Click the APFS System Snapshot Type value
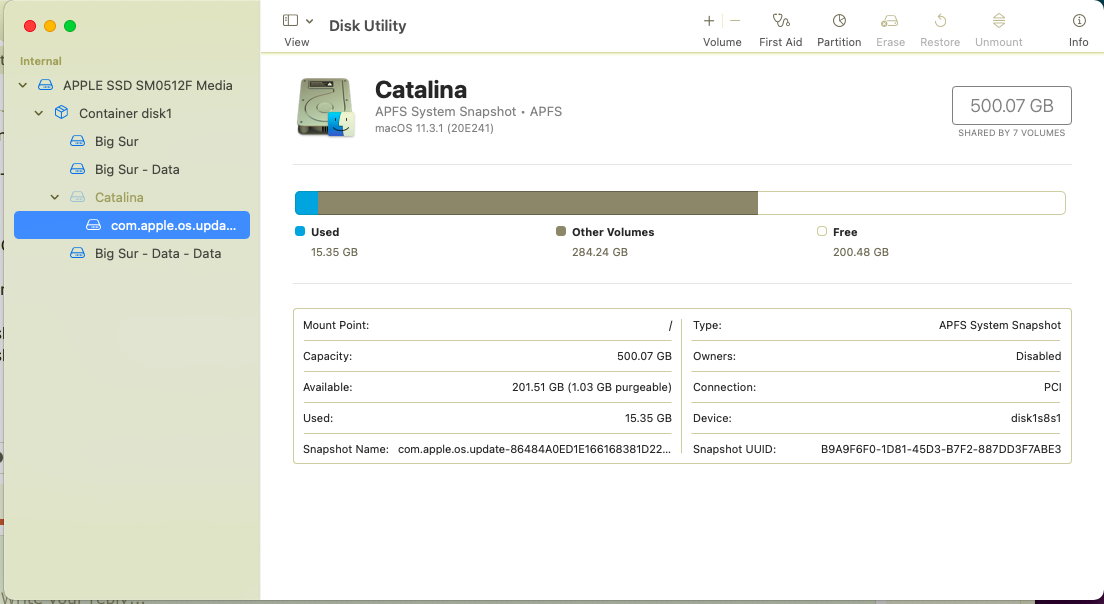 click(x=1000, y=325)
